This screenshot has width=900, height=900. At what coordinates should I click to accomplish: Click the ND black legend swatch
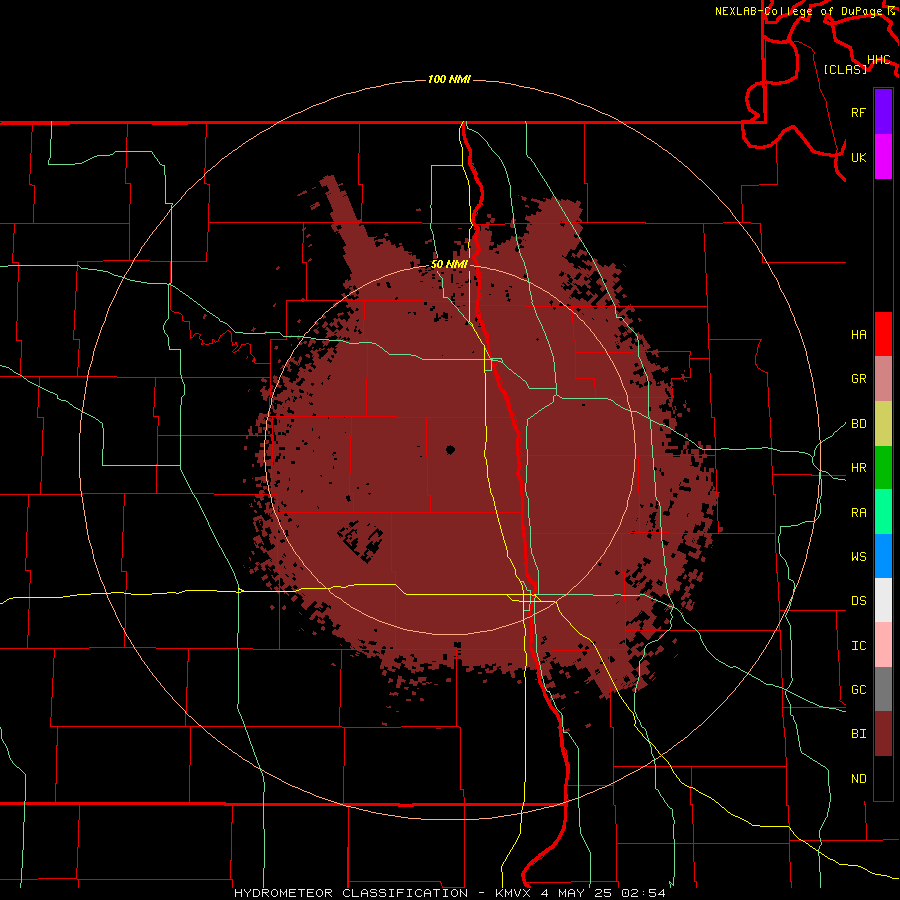click(883, 778)
